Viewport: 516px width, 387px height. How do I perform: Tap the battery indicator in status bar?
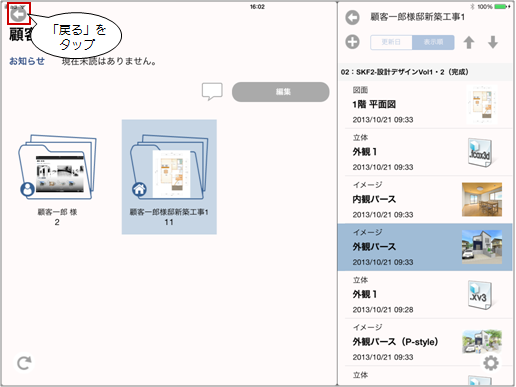(x=501, y=7)
